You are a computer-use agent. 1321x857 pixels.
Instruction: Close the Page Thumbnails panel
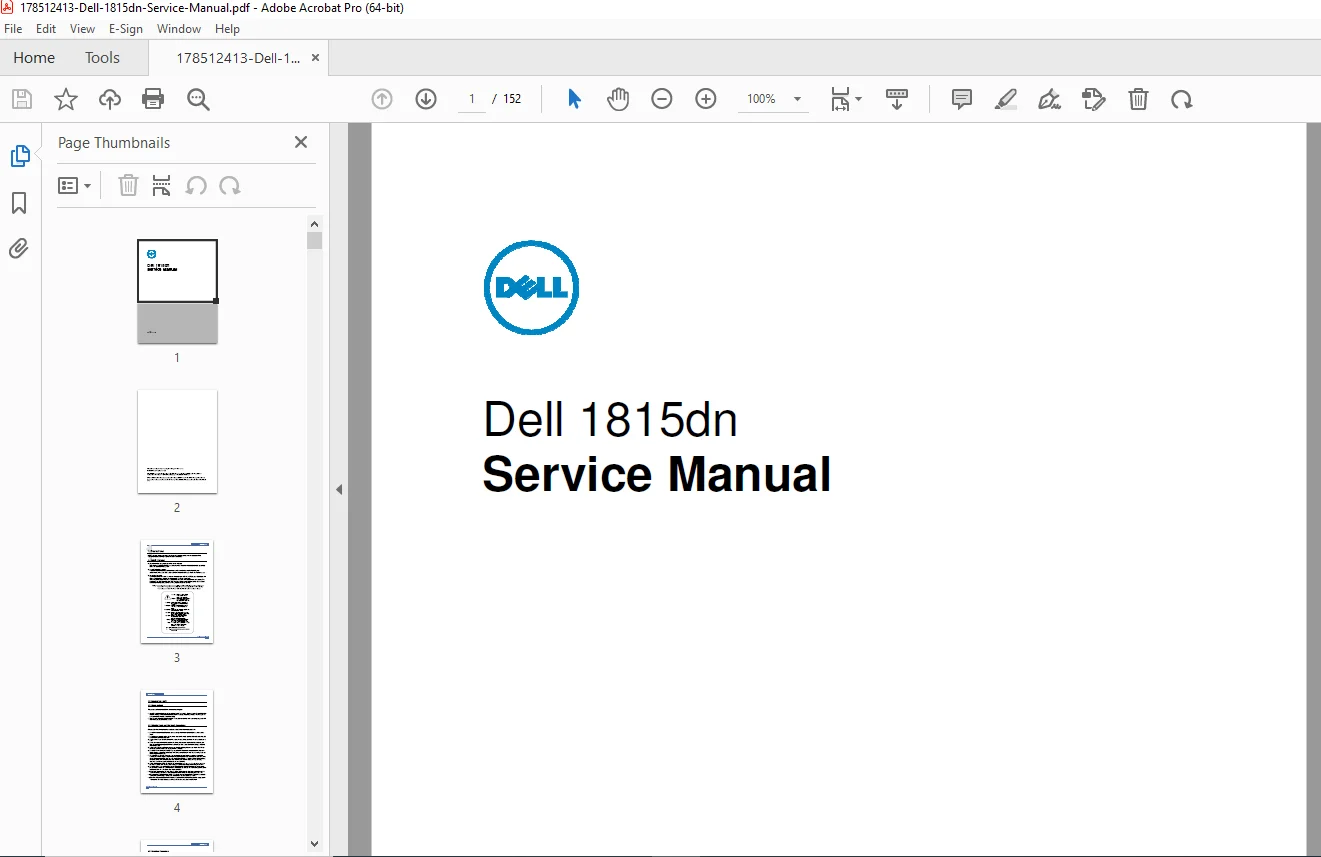pyautogui.click(x=301, y=142)
